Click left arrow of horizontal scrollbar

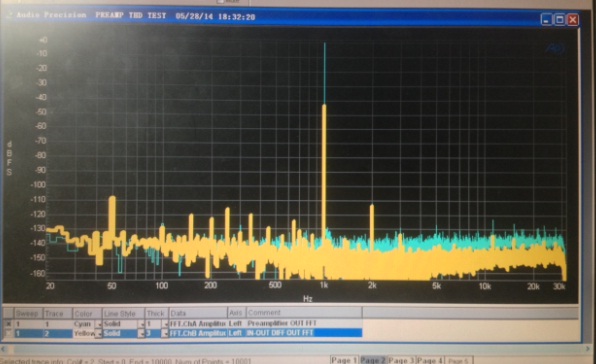point(3,348)
